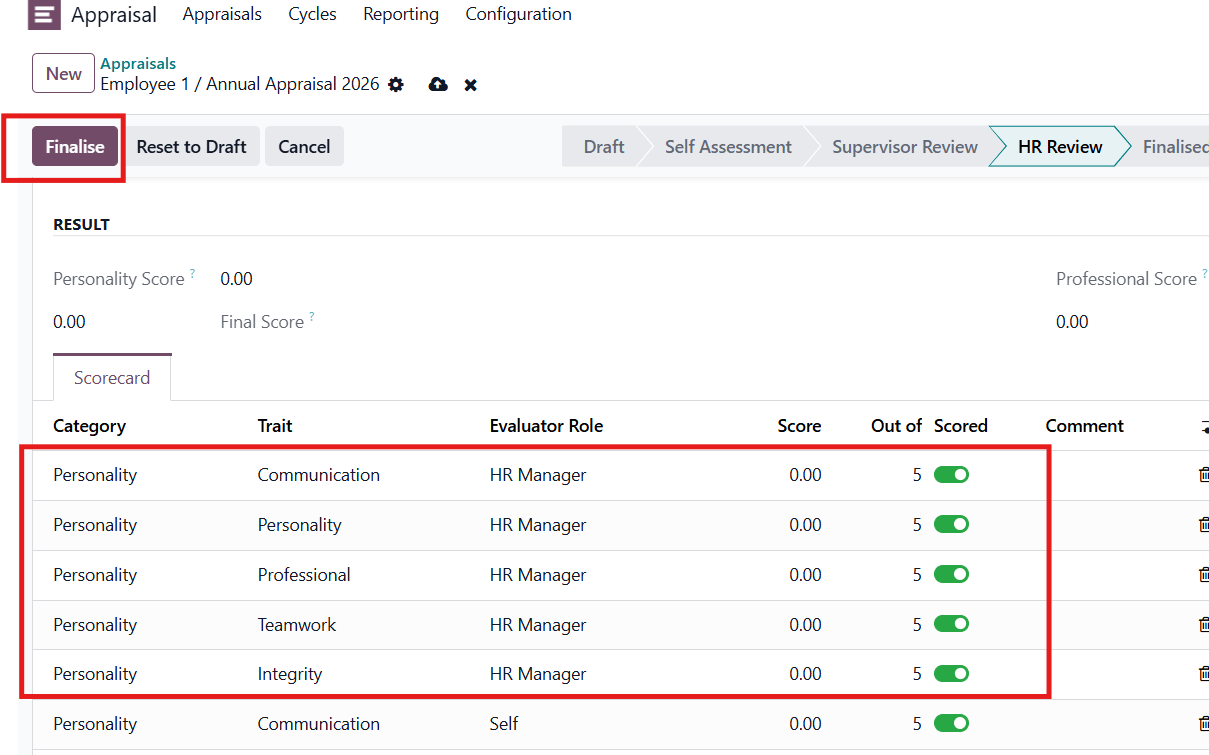This screenshot has height=755, width=1209.
Task: Delete the Communication Self row
Action: (1203, 724)
